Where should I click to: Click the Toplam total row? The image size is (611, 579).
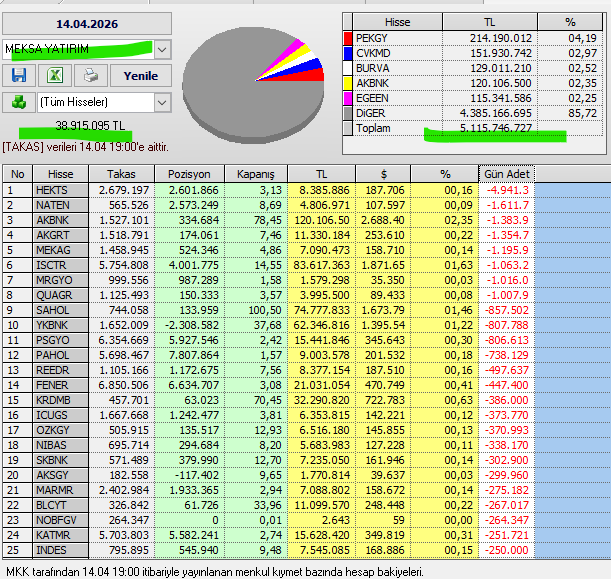(x=473, y=128)
